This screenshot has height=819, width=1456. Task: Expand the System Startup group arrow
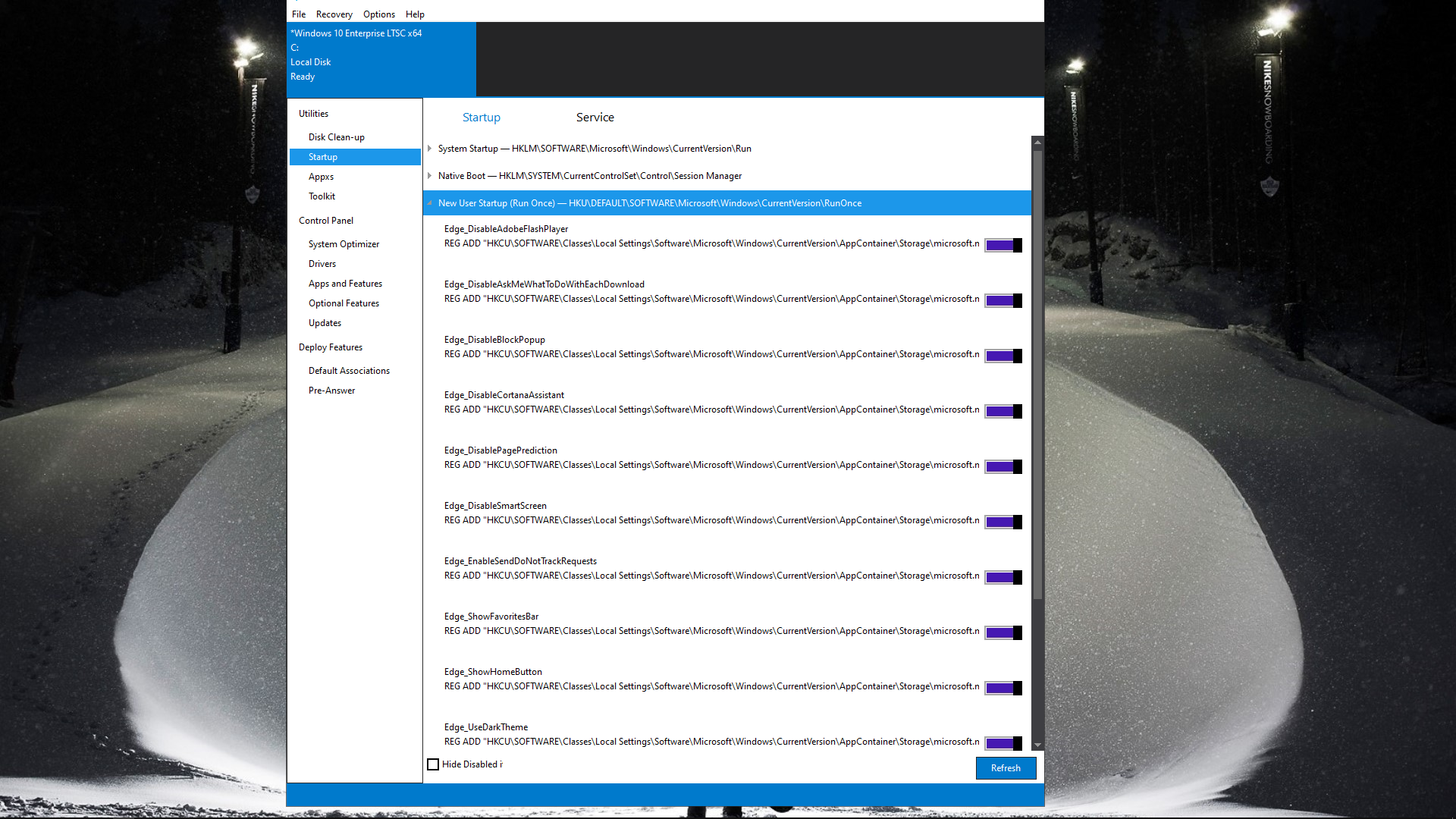click(x=429, y=149)
